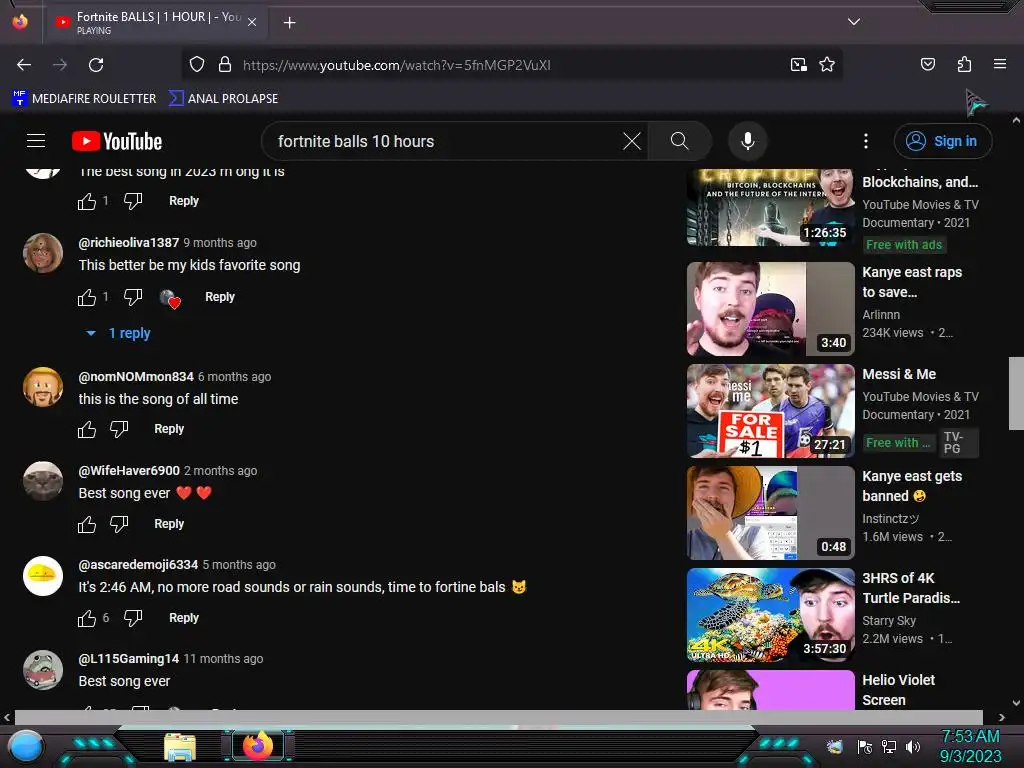The height and width of the screenshot is (768, 1024).
Task: Open the Start orb on taskbar
Action: click(26, 746)
